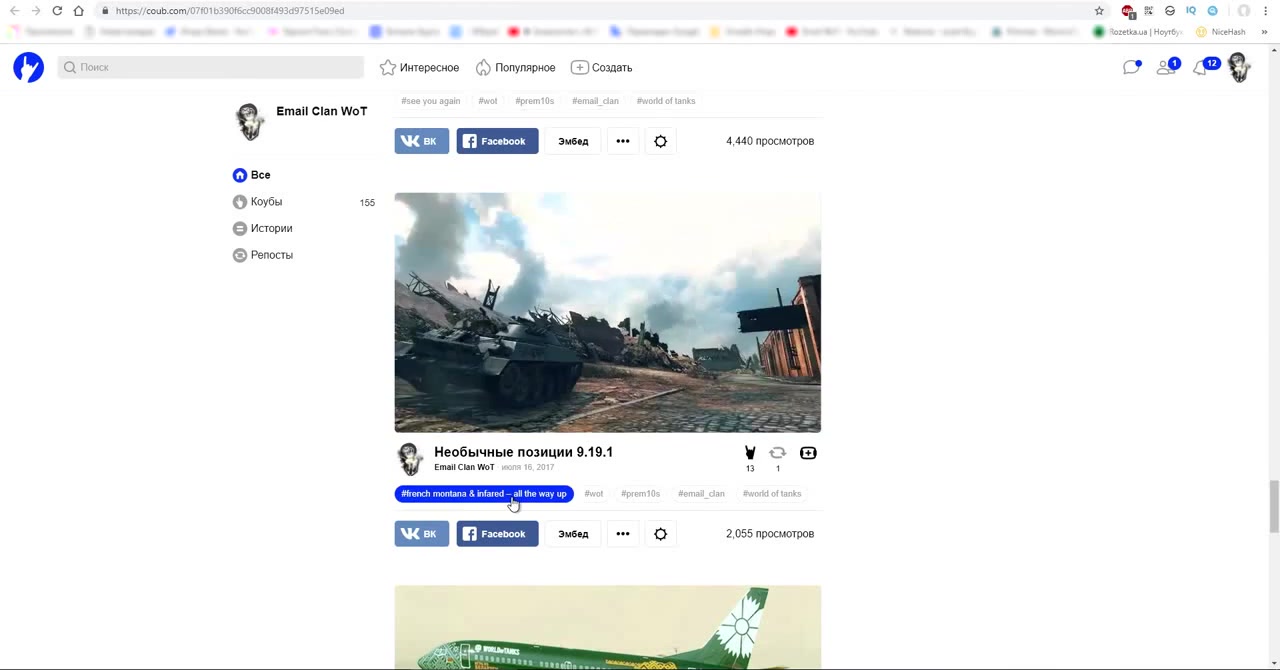Open more options menu next to top Эмбед
The image size is (1280, 670).
622,141
